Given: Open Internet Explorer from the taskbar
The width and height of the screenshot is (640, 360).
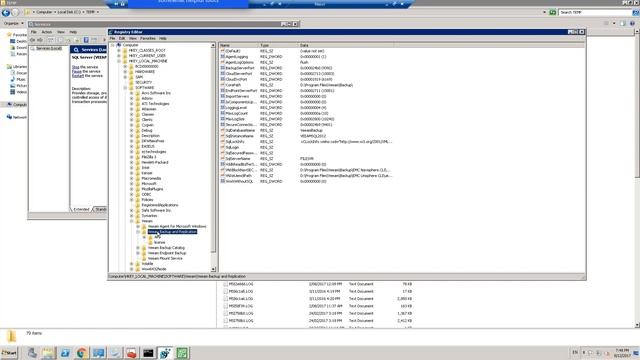Looking at the screenshot, I should coord(64,353).
